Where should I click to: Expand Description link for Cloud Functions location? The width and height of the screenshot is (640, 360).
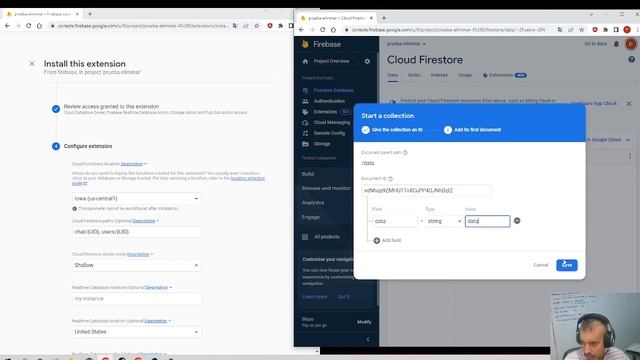(132, 164)
